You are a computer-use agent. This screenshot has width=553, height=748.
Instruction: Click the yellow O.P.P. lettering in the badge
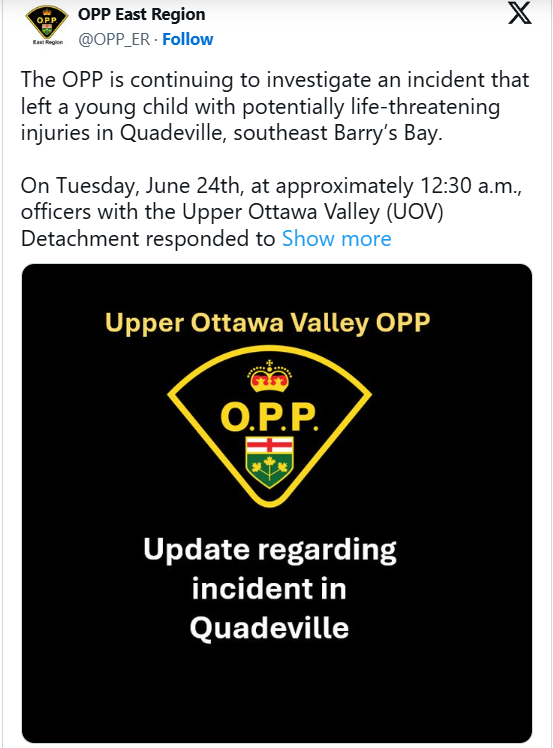(x=269, y=416)
